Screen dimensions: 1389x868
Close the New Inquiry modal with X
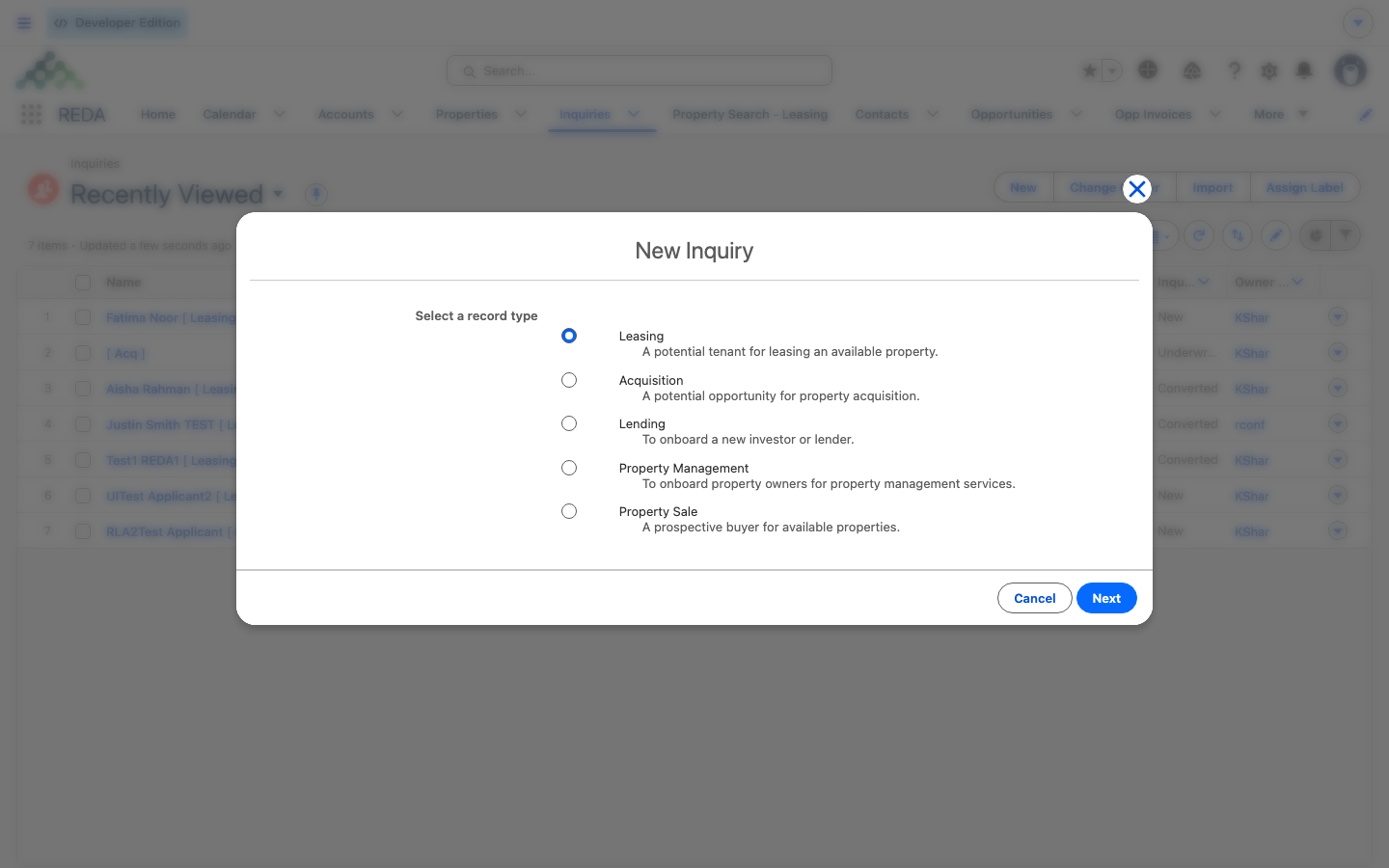[1137, 189]
